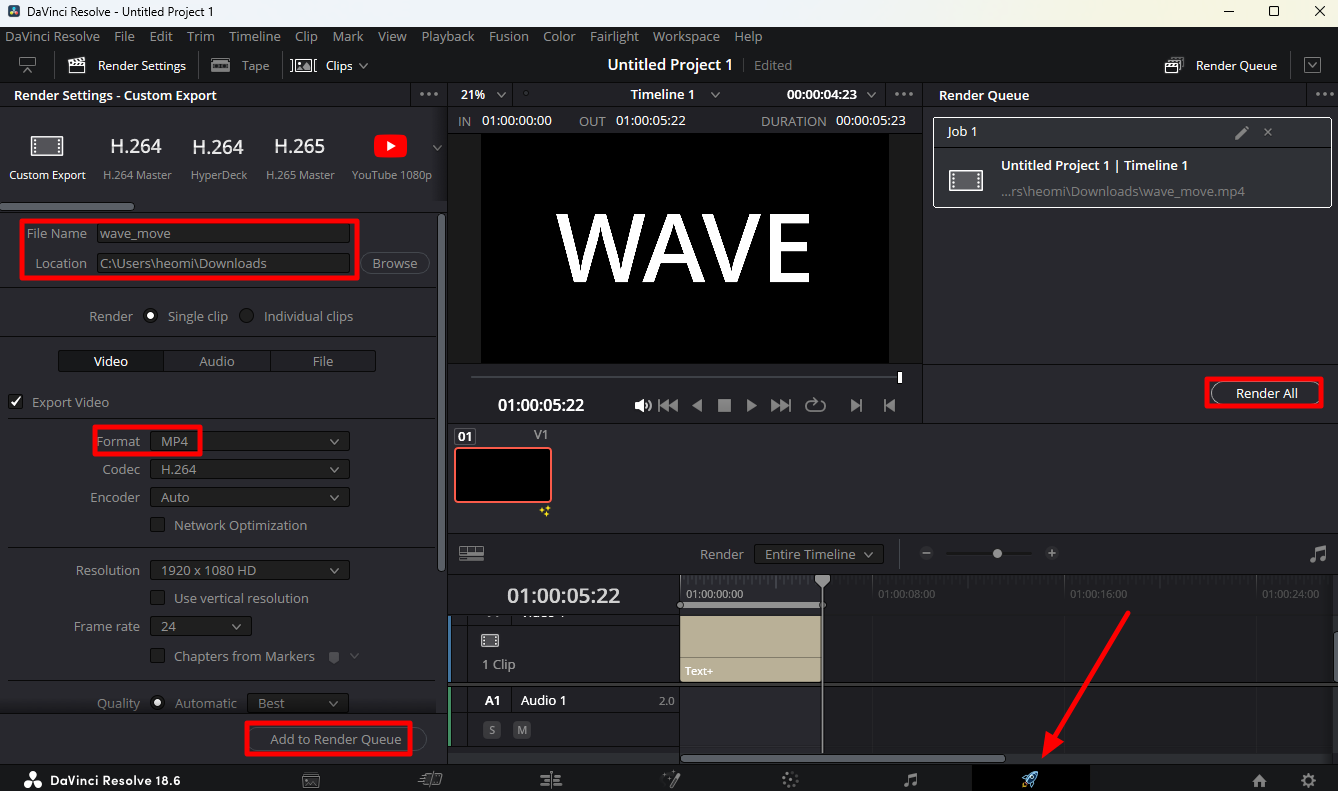Play the timeline forward

click(x=752, y=405)
